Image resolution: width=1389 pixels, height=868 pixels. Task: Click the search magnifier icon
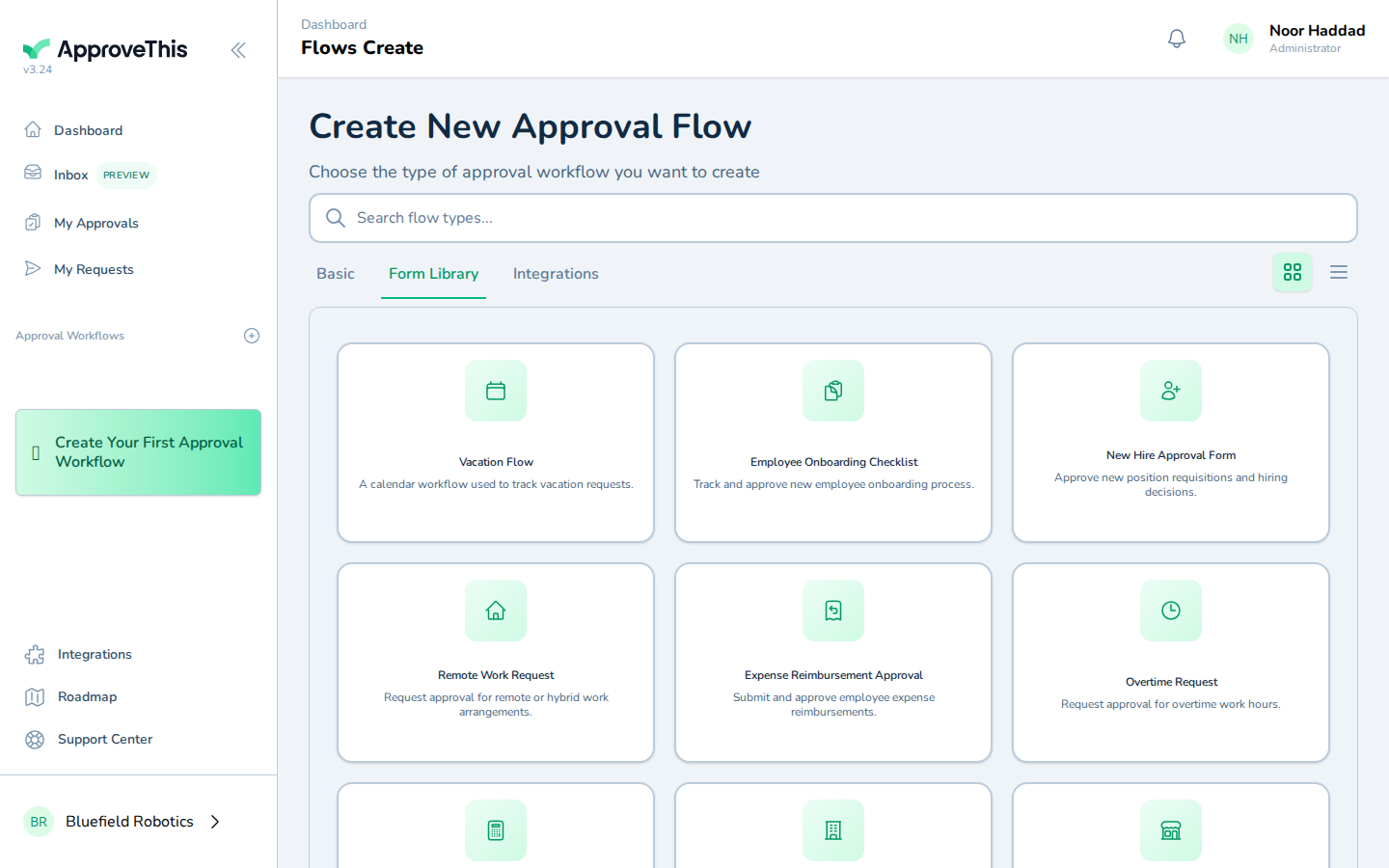[x=336, y=218]
